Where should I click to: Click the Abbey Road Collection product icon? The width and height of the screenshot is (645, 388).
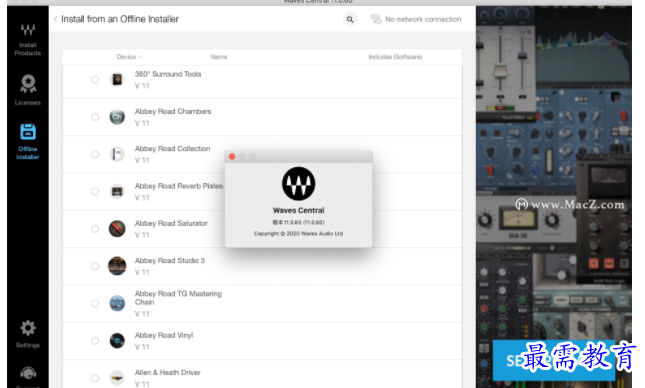[117, 154]
